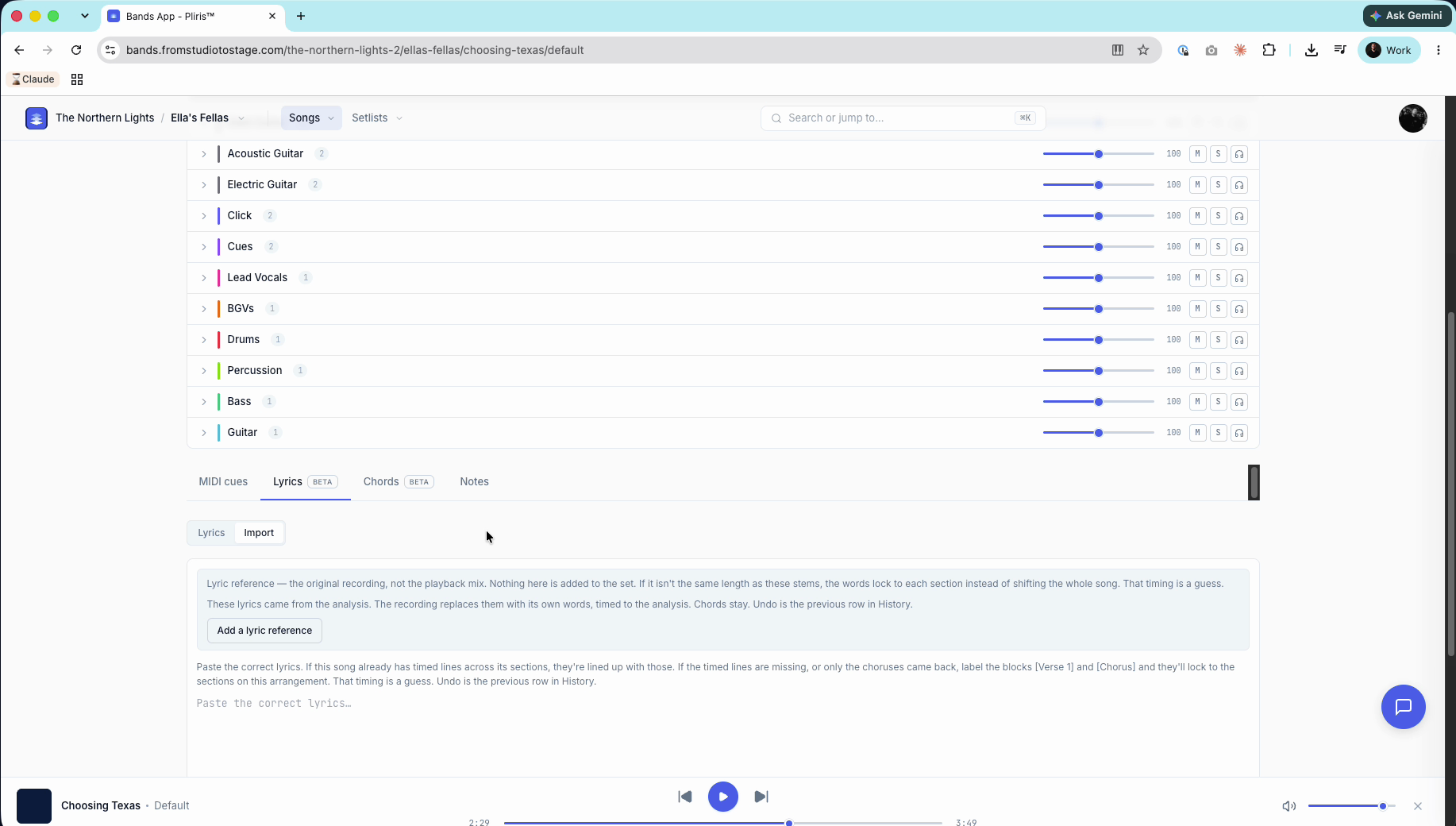Bookmark this page with the star icon
The image size is (1456, 826).
click(1142, 50)
